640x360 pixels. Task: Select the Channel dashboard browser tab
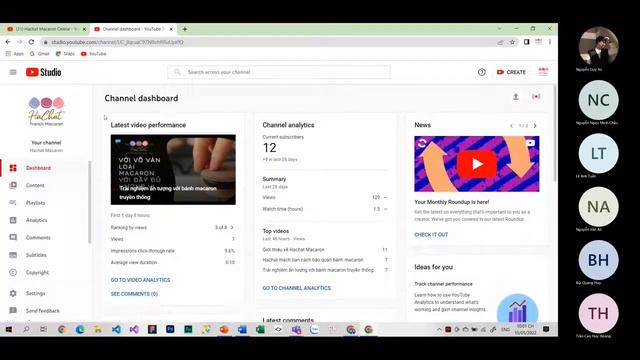tap(133, 29)
